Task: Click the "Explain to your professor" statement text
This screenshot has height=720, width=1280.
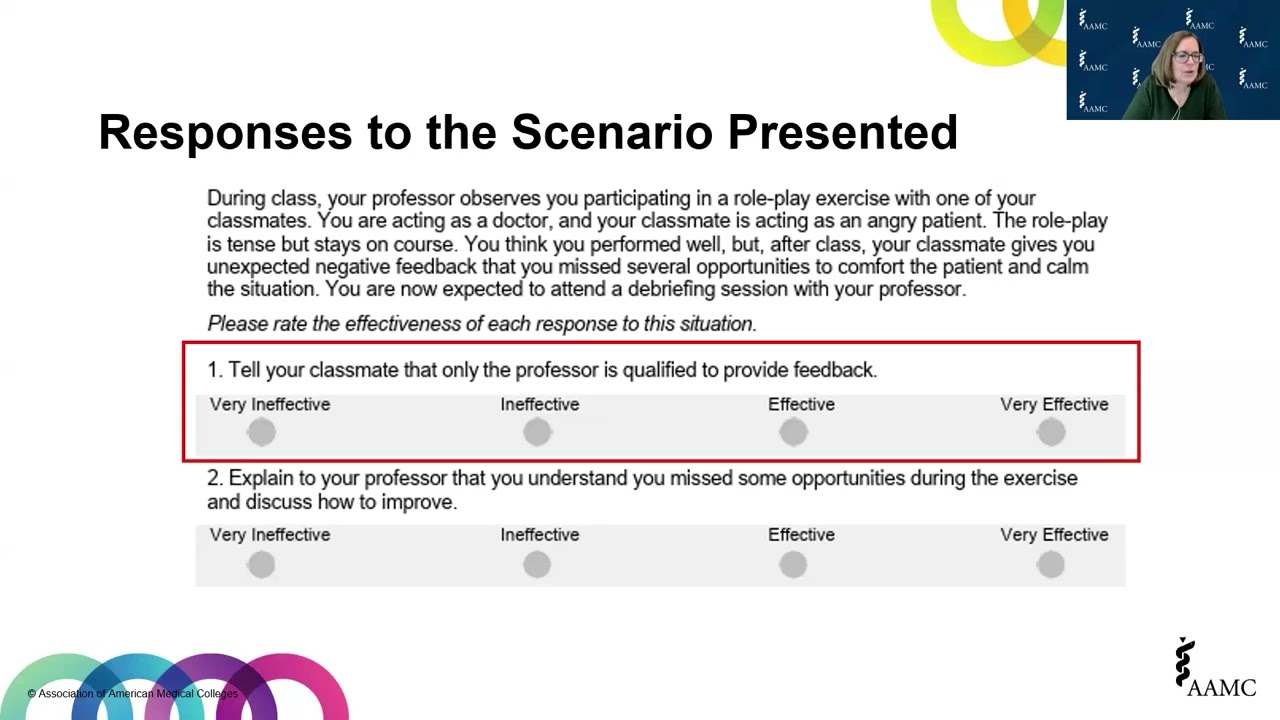Action: pyautogui.click(x=642, y=490)
